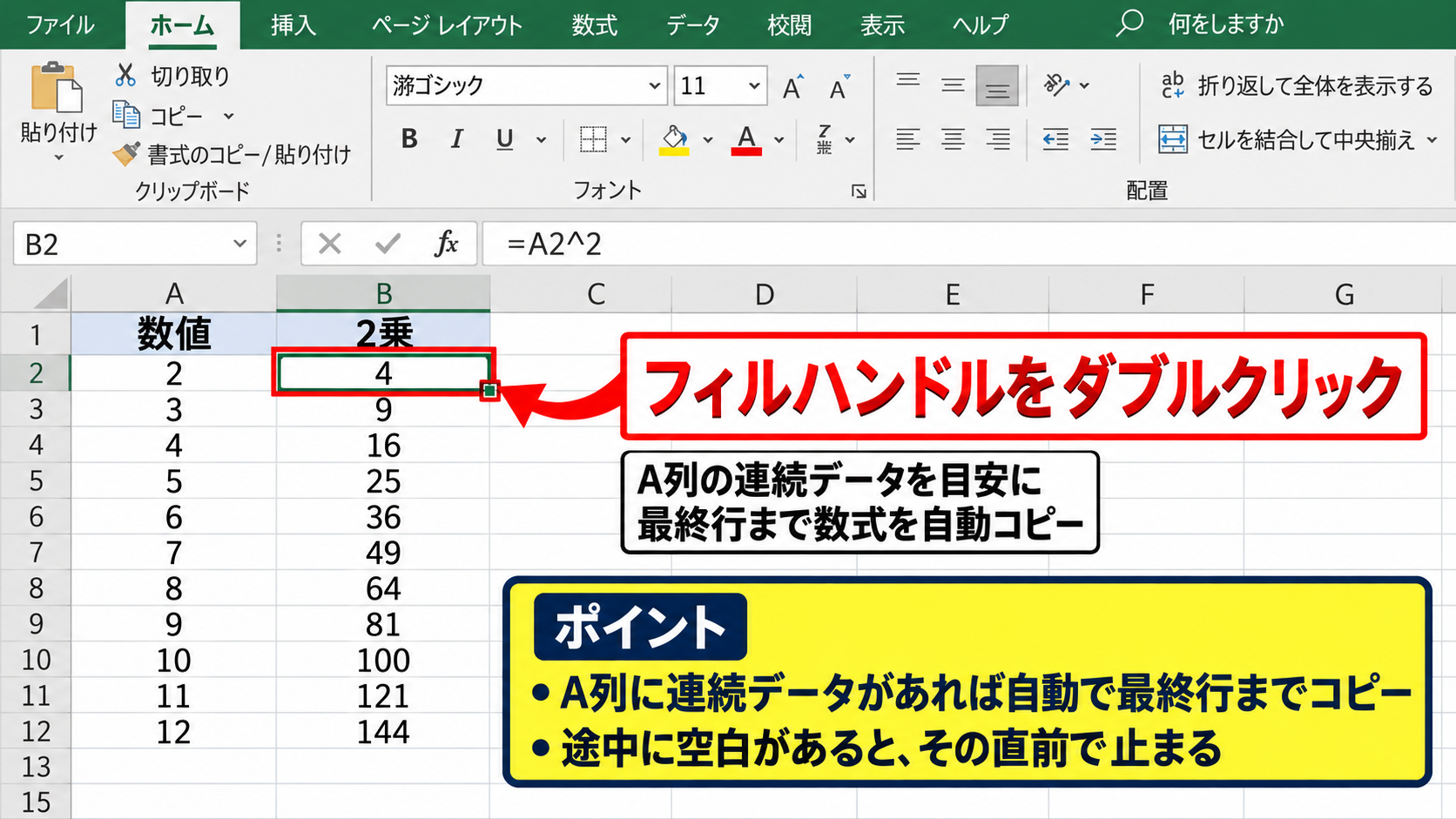The image size is (1456, 819).
Task: Toggle align left
Action: [x=908, y=139]
